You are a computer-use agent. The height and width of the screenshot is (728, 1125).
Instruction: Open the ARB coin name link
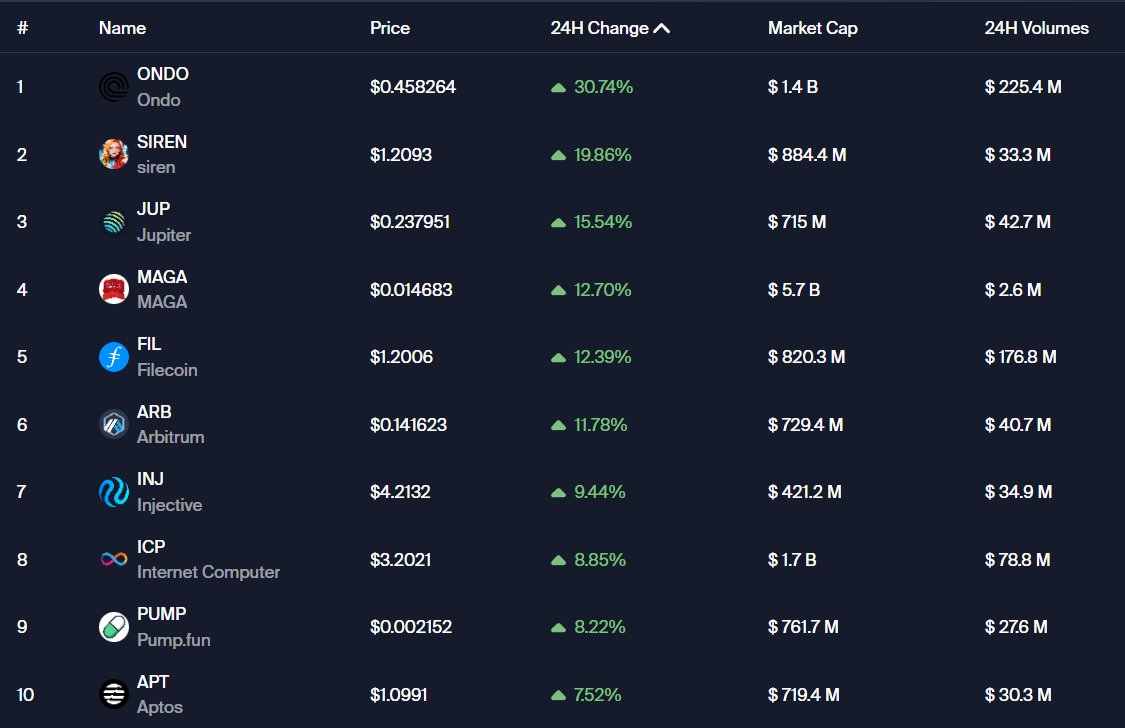click(154, 412)
